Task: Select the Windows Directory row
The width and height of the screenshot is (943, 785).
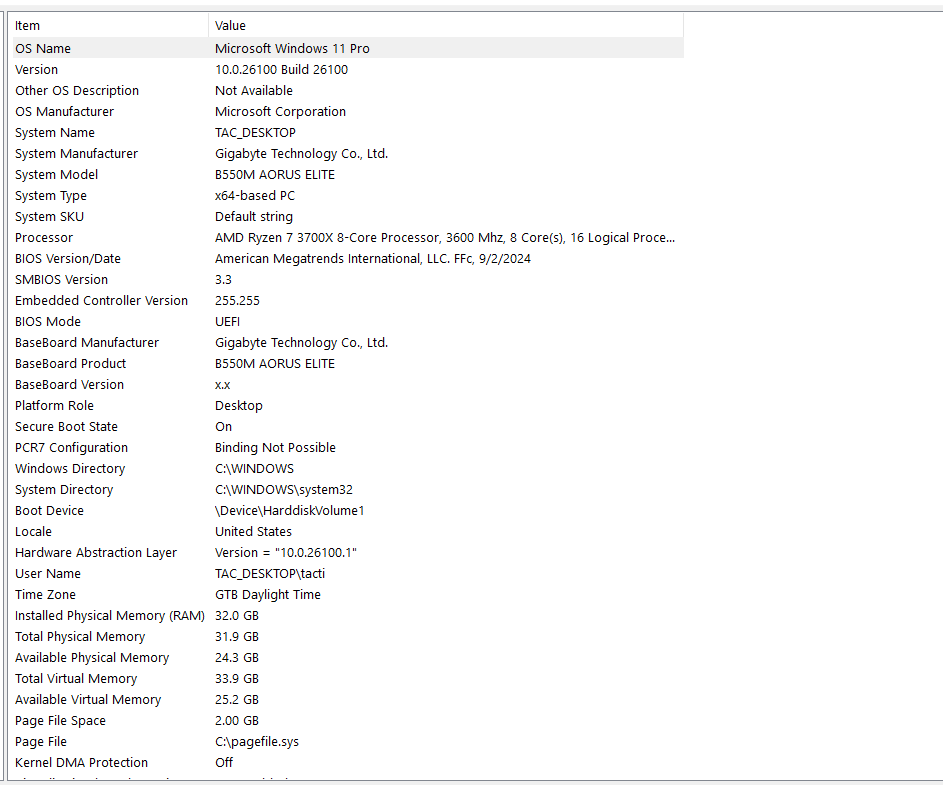Action: click(x=348, y=469)
